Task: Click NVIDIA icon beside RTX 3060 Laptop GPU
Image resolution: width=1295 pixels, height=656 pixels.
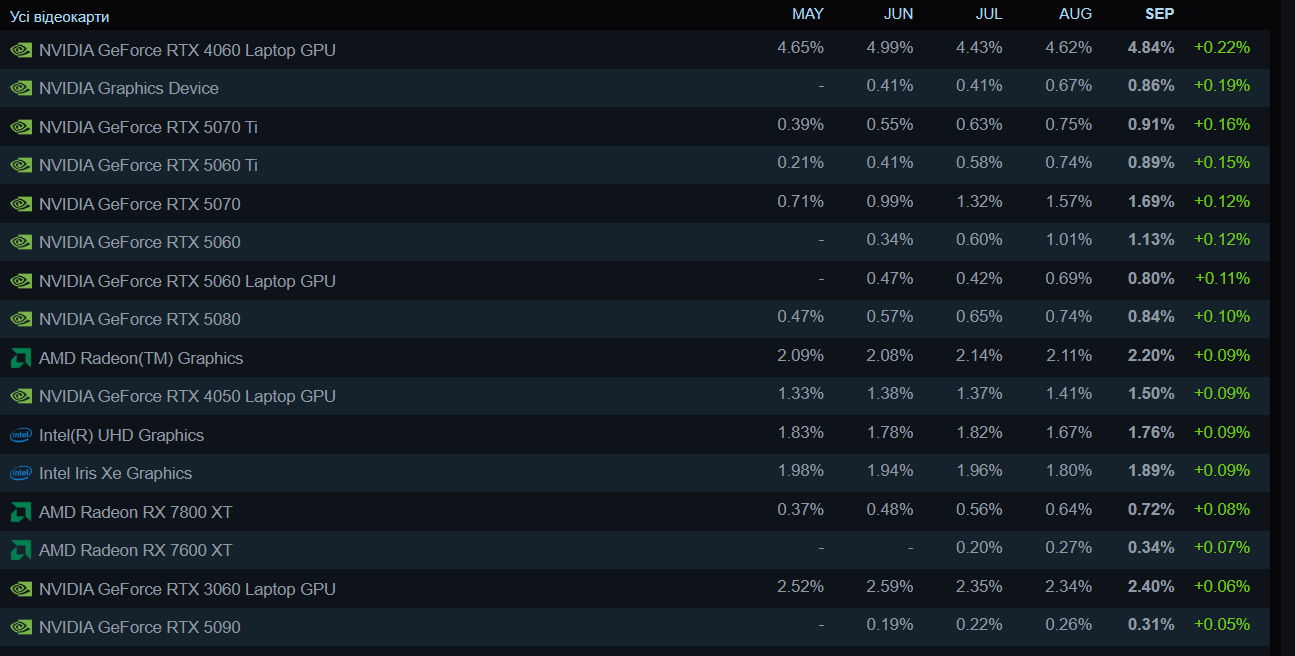Action: click(x=21, y=589)
